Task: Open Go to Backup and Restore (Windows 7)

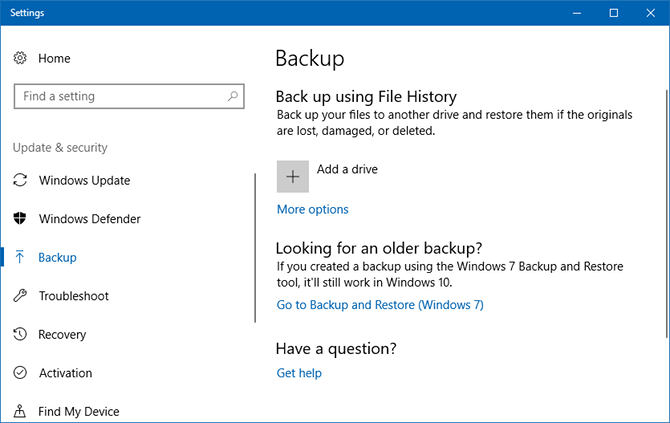Action: coord(379,305)
